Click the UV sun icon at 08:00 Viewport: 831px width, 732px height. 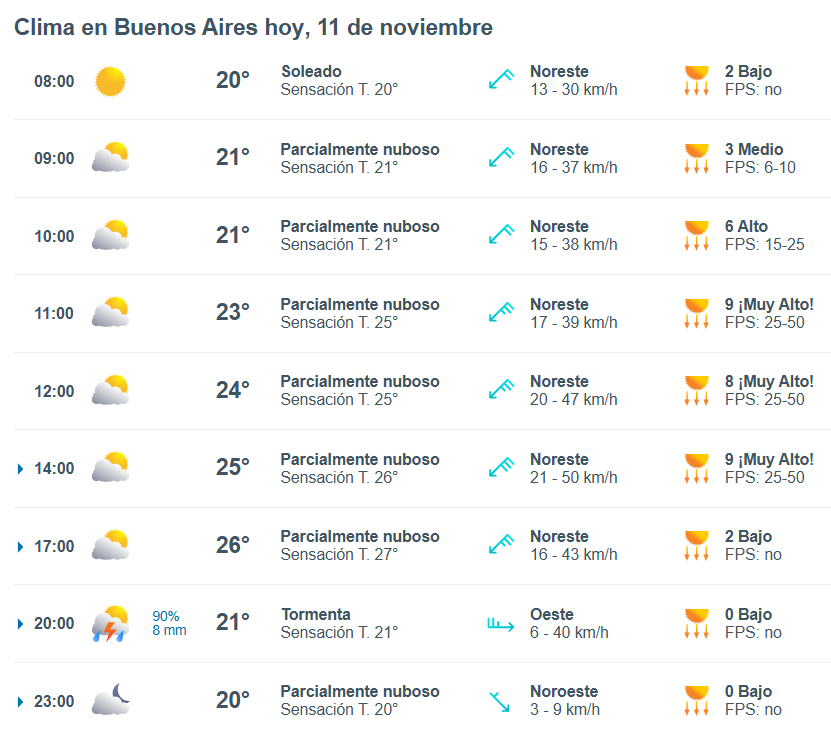pos(696,81)
